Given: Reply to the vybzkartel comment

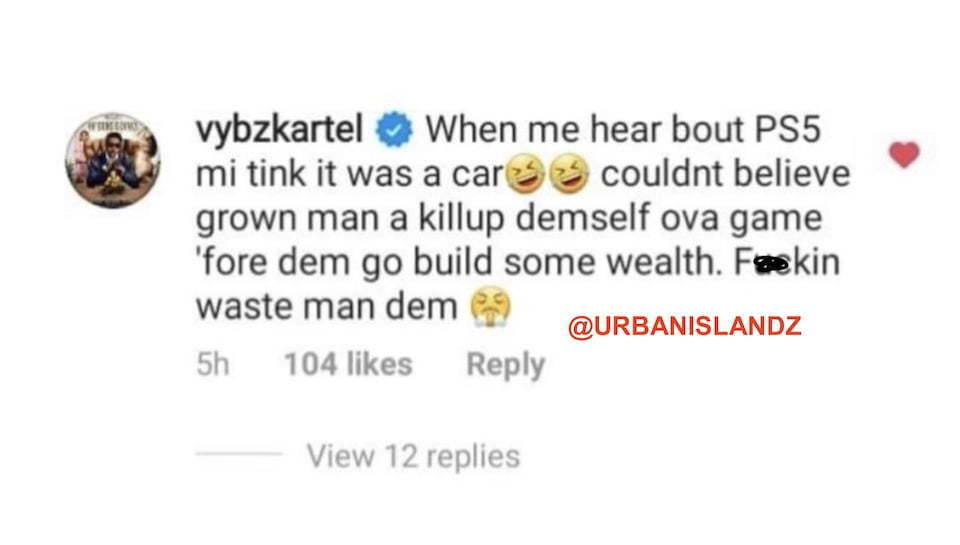Looking at the screenshot, I should 506,365.
